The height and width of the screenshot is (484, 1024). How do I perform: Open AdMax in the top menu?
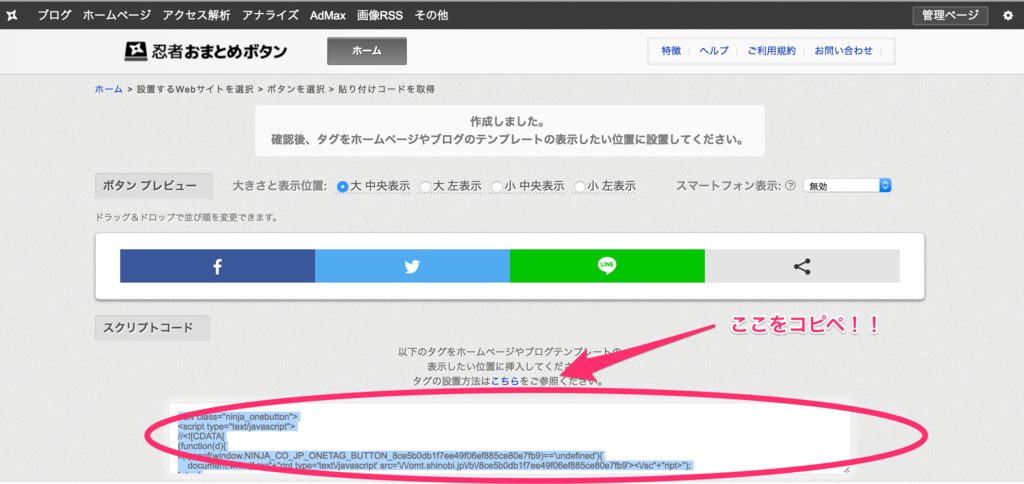pos(328,16)
